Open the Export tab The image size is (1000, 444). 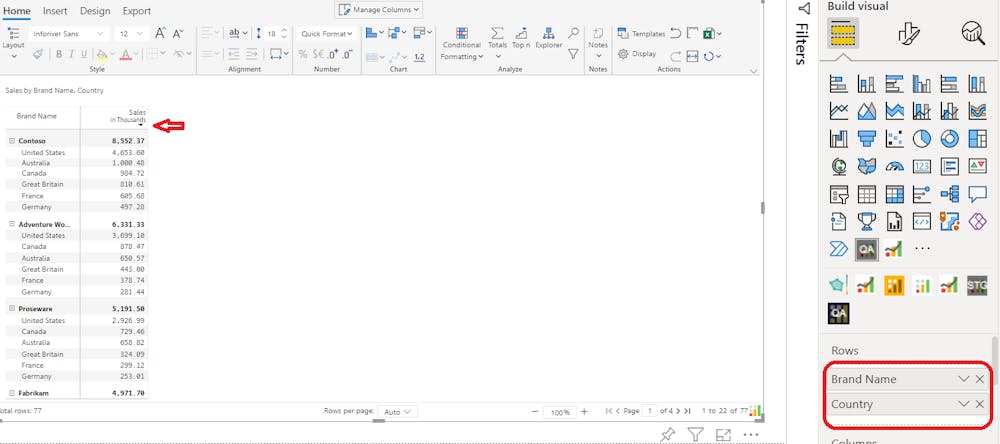point(136,11)
